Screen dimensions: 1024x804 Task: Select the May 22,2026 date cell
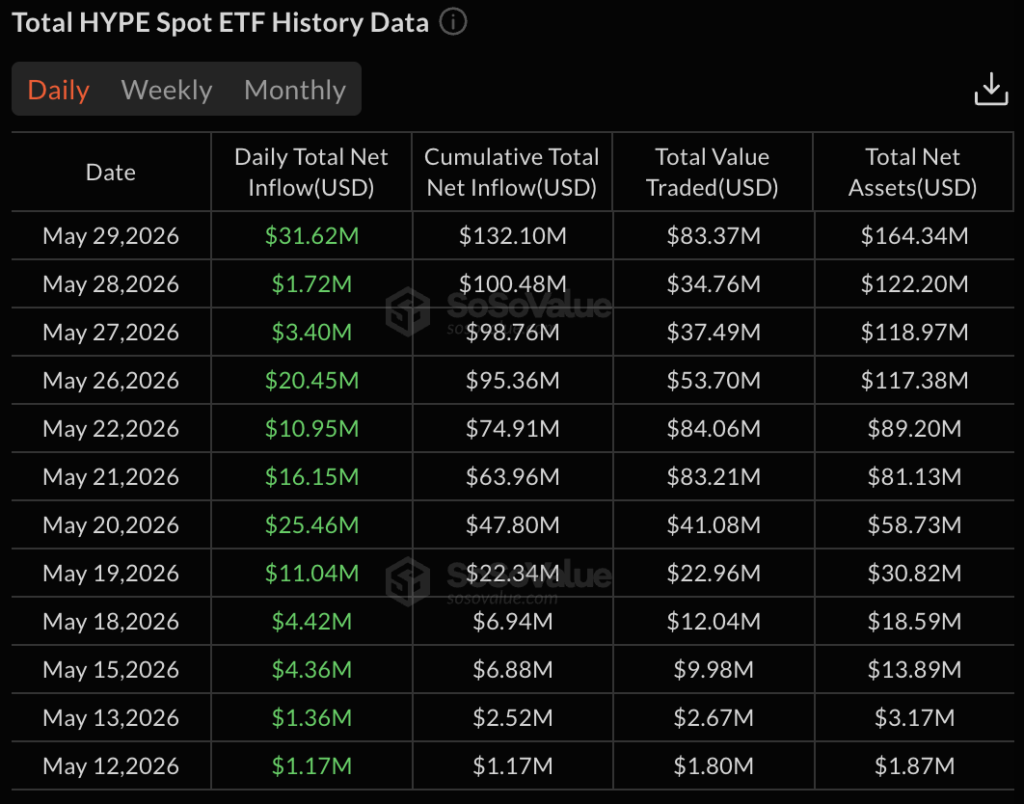(x=110, y=429)
